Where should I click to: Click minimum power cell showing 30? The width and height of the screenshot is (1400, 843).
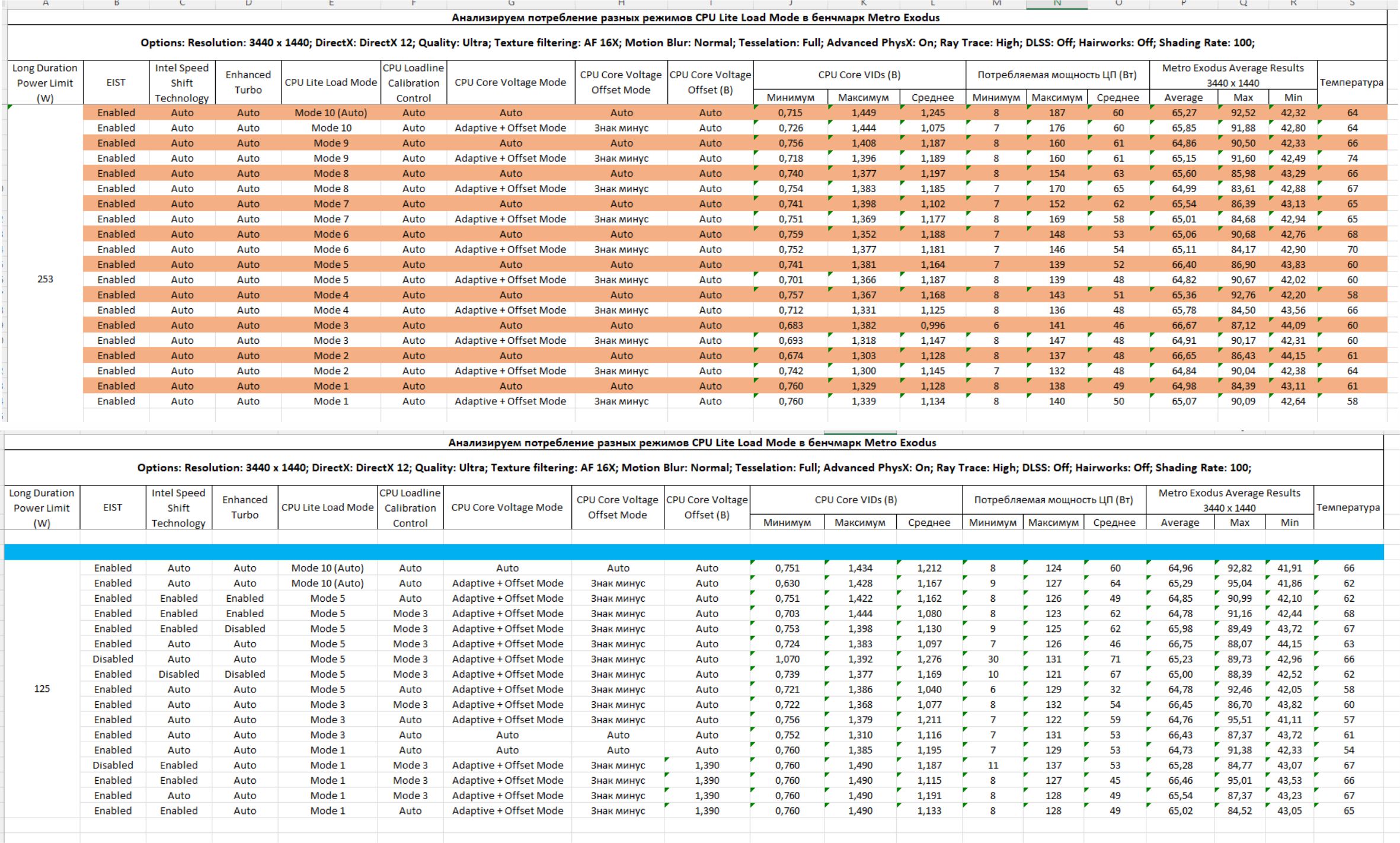pos(993,659)
